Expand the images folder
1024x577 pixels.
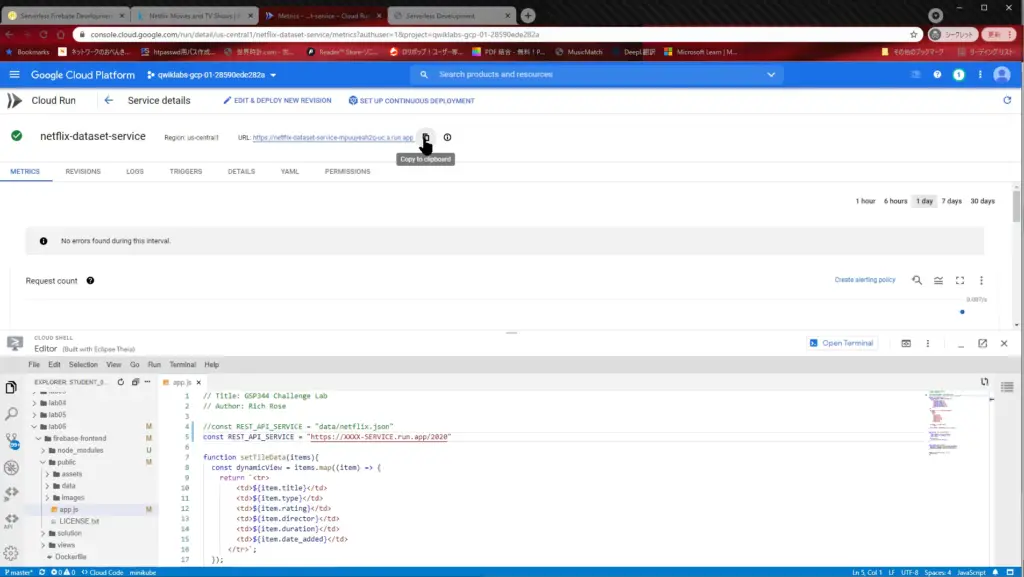point(48,497)
